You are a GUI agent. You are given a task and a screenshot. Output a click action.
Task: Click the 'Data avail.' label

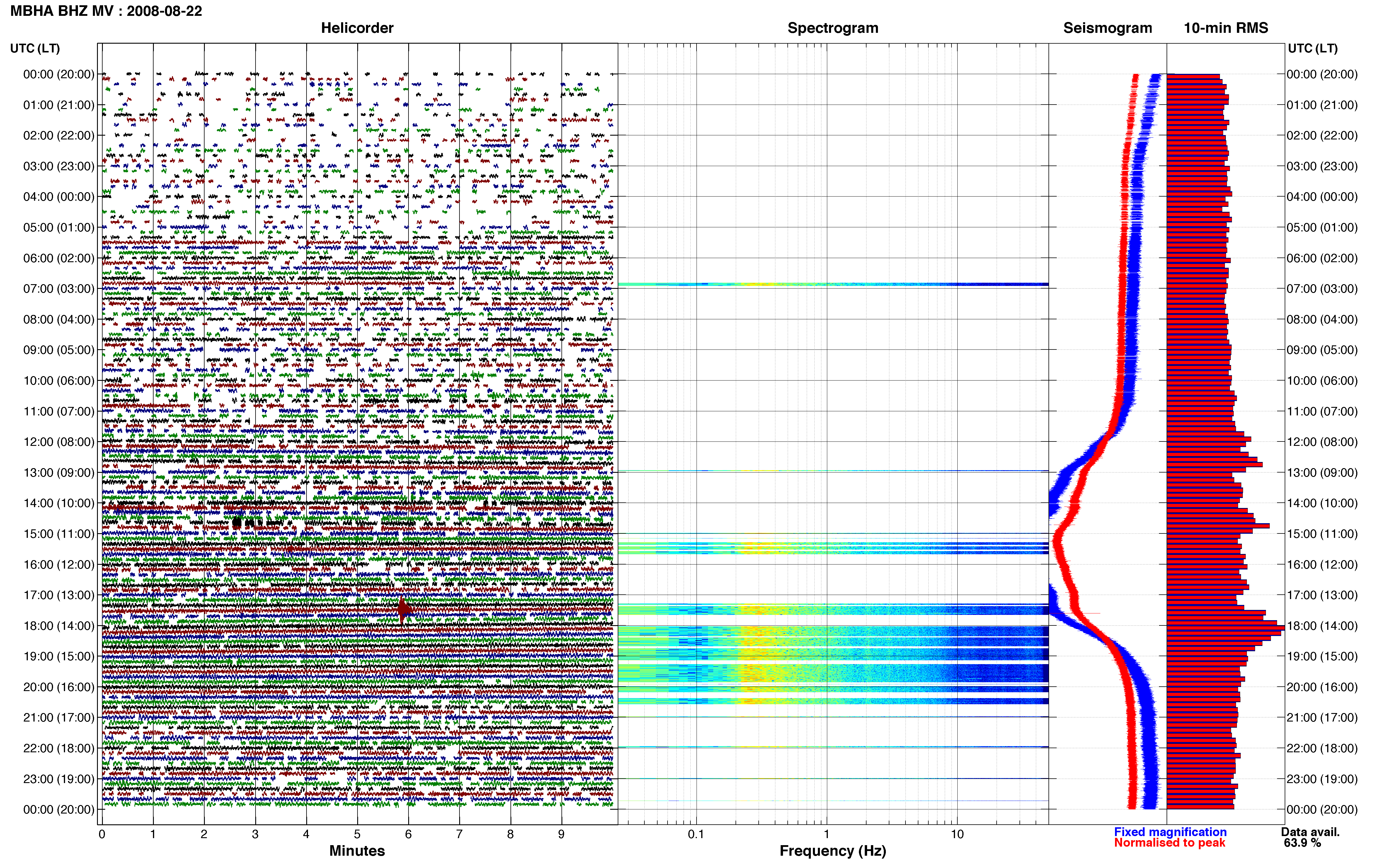pyautogui.click(x=1310, y=832)
